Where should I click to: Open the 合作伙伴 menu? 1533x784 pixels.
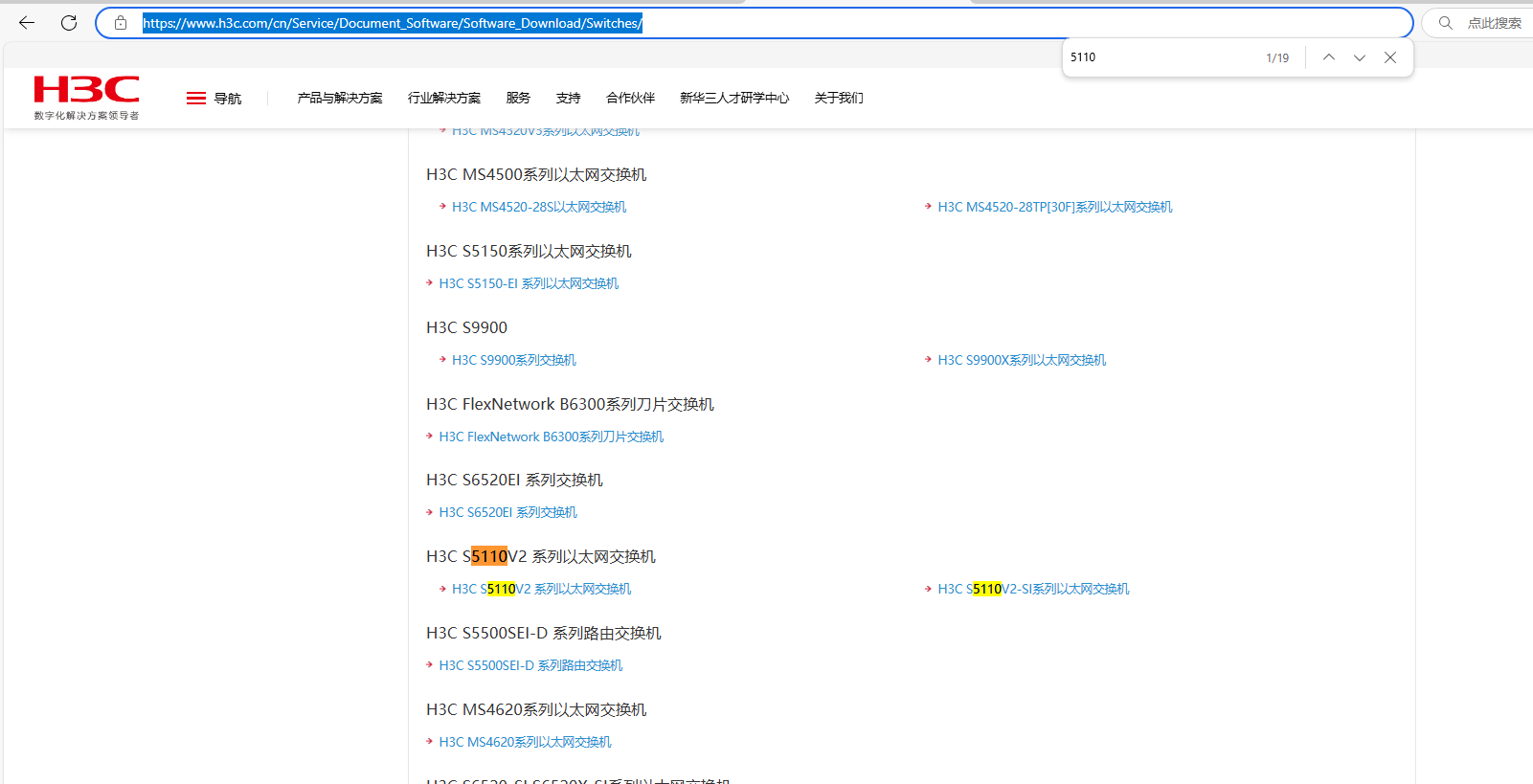coord(630,98)
